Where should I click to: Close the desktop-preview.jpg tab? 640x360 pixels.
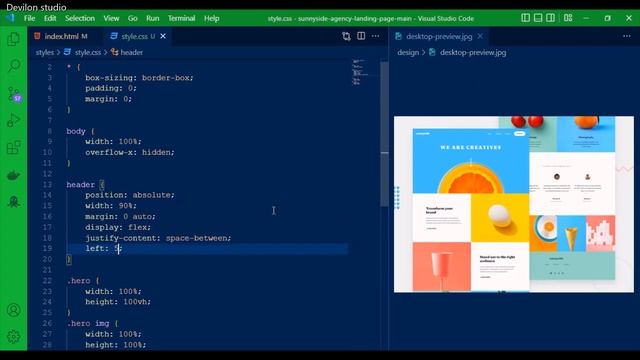pyautogui.click(x=480, y=36)
